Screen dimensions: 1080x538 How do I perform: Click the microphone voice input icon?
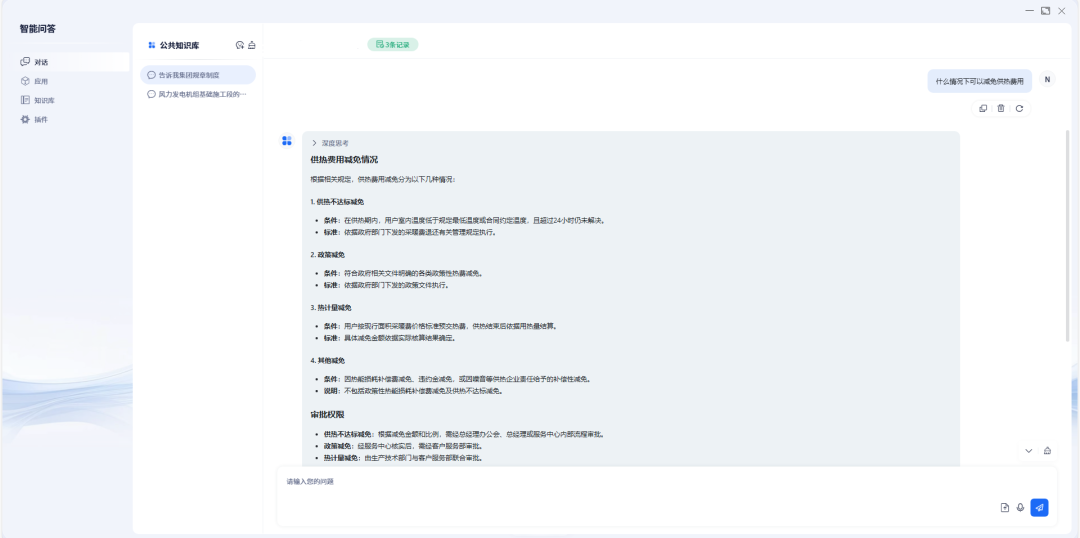tap(1020, 507)
